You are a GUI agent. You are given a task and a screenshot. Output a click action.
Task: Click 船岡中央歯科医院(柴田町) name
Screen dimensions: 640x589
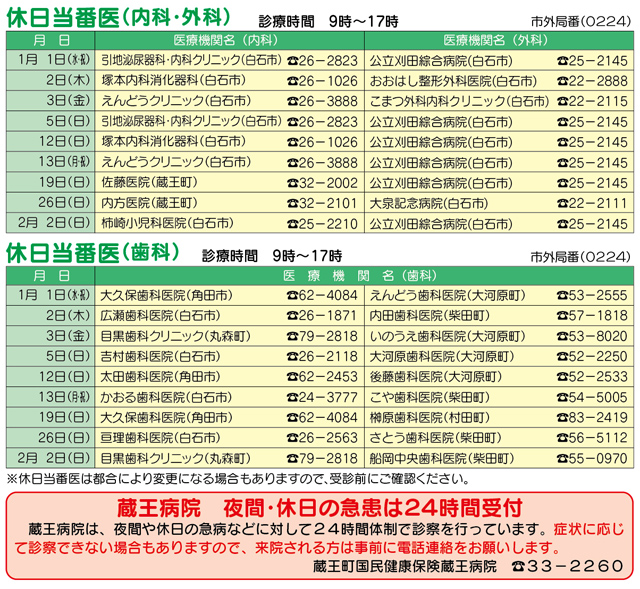[x=442, y=458]
